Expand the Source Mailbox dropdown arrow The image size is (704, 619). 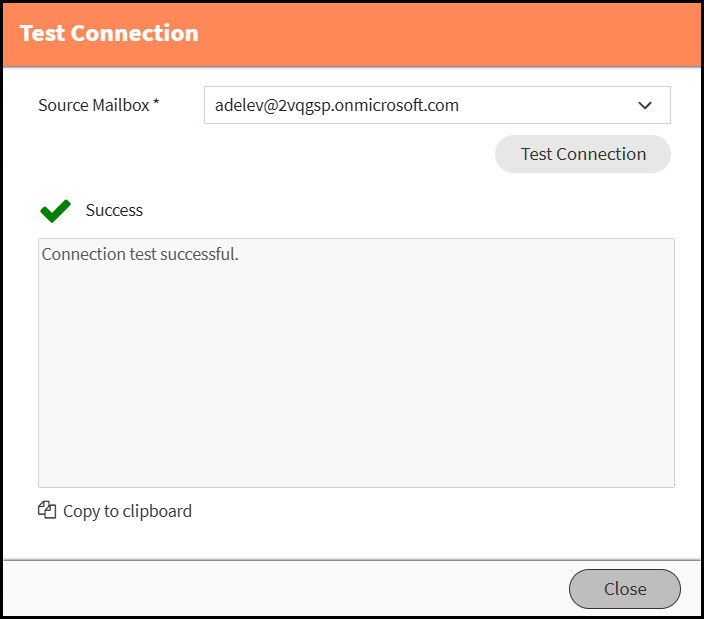click(x=645, y=105)
